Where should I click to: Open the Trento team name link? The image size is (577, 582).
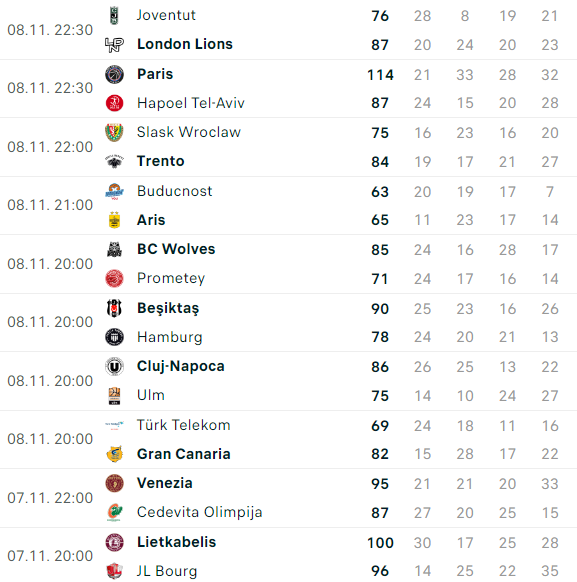[x=161, y=161]
